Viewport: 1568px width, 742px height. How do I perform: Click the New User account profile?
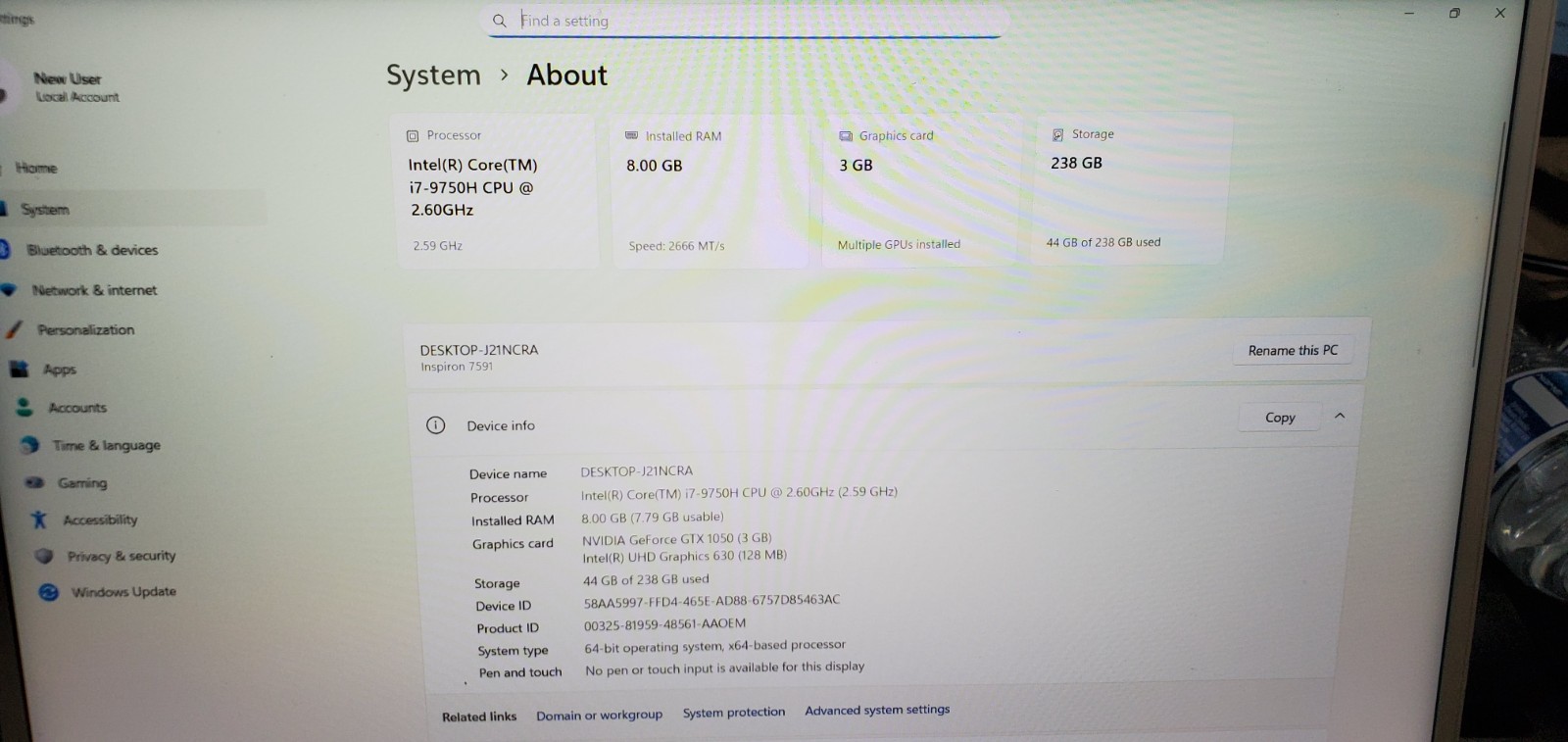[x=76, y=86]
